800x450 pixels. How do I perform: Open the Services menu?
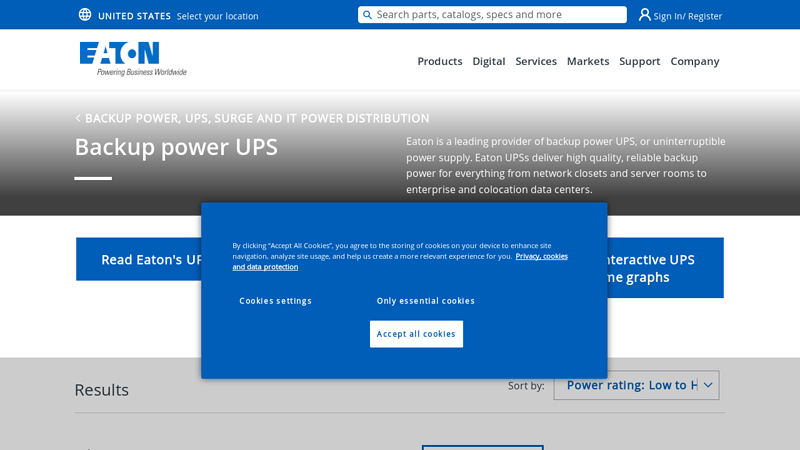coord(536,61)
